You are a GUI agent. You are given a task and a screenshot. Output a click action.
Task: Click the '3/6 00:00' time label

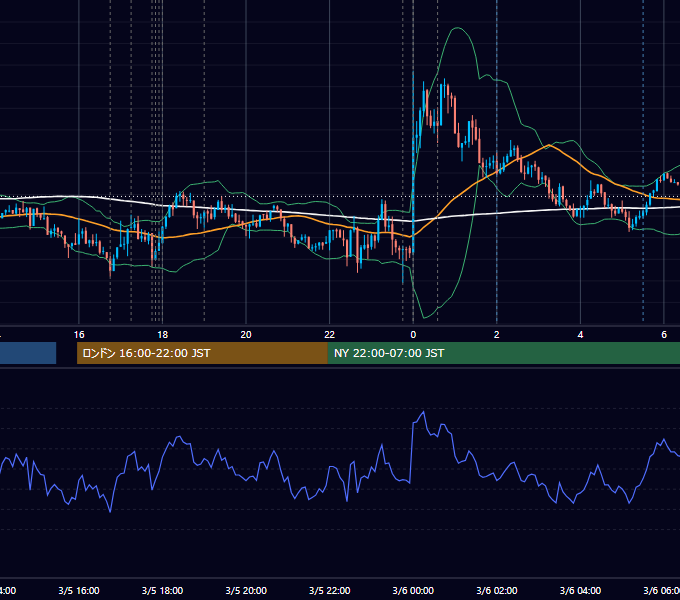(413, 590)
